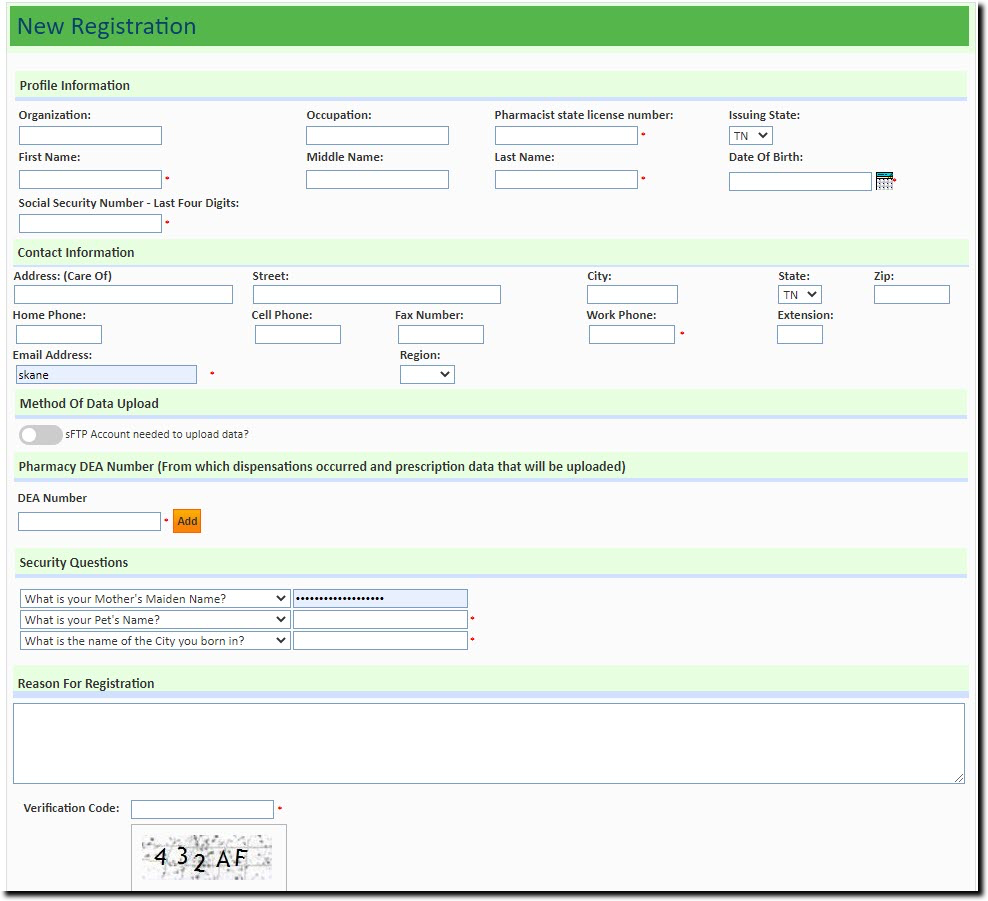This screenshot has width=988, height=901.
Task: Click the Add button for DEA Number
Action: tap(186, 521)
